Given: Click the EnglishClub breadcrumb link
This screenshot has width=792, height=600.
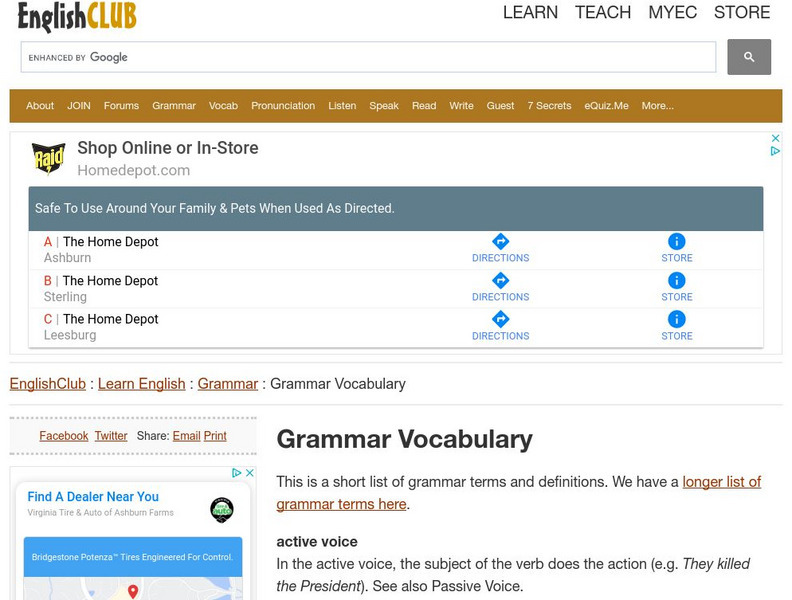Looking at the screenshot, I should click(47, 384).
